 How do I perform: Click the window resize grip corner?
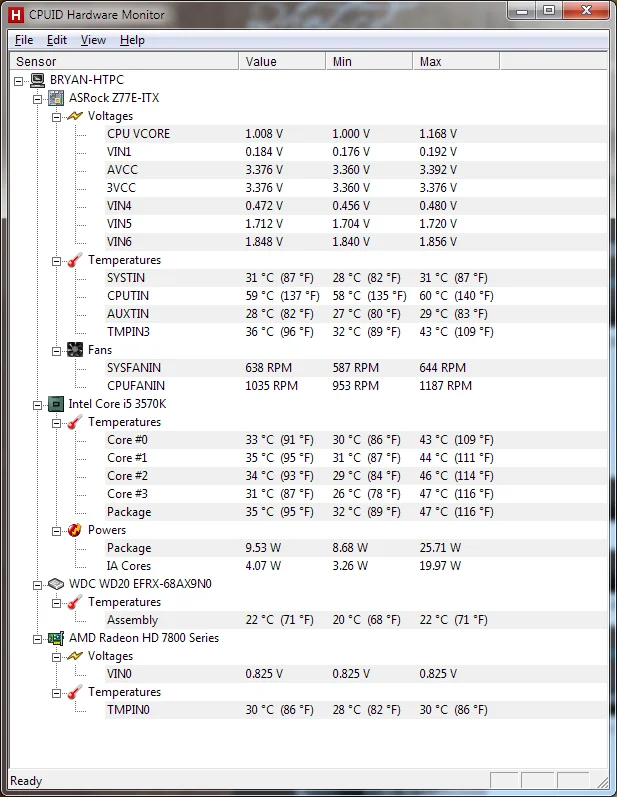coord(602,782)
